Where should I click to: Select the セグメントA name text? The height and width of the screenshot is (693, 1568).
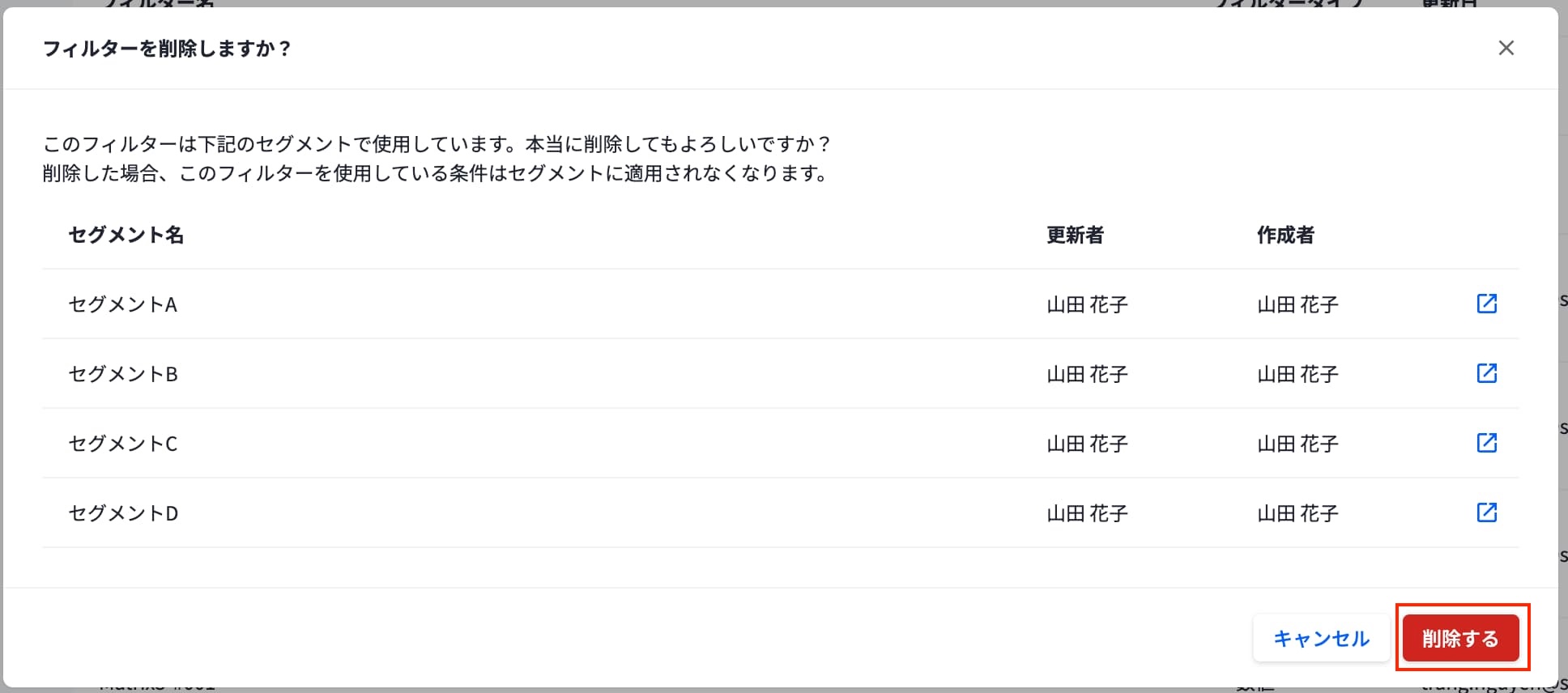[x=123, y=304]
